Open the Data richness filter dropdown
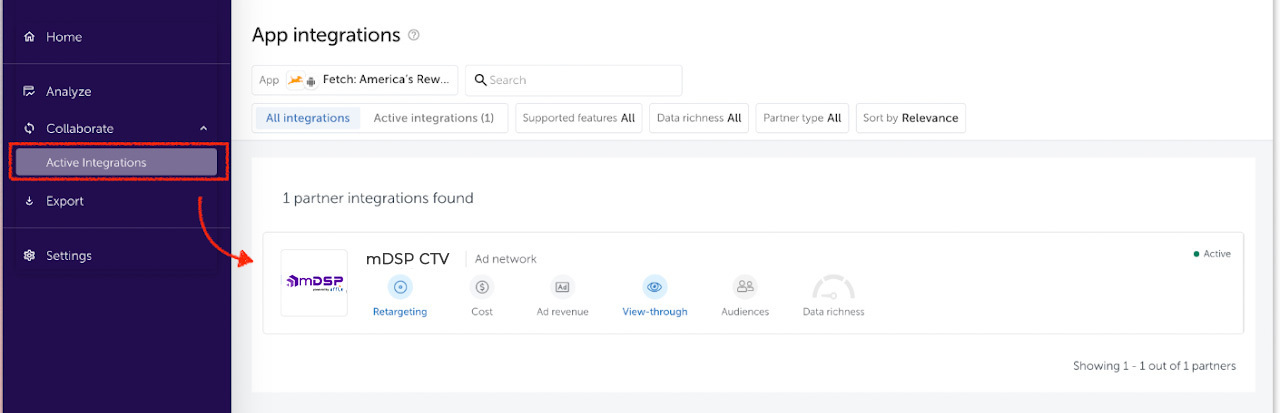Screen dimensions: 1280x413 point(698,118)
